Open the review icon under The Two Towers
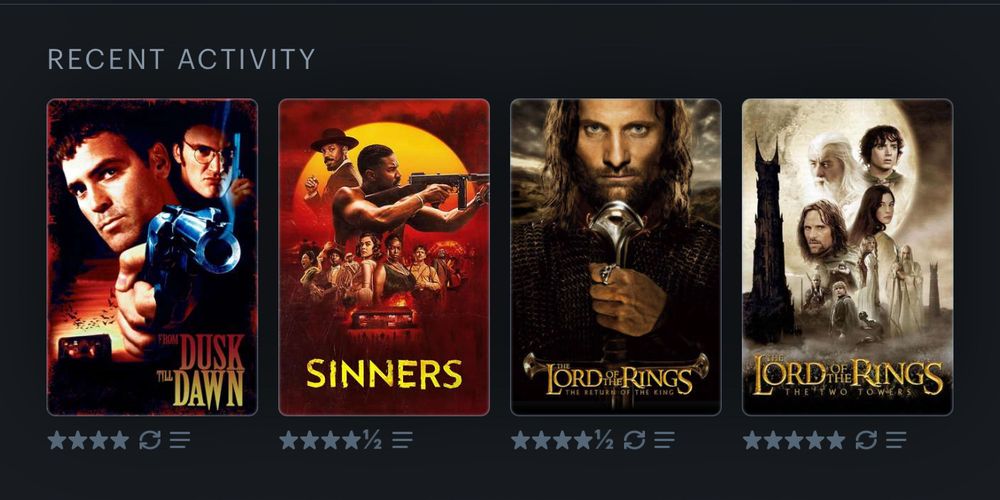1000x500 pixels. pyautogui.click(x=896, y=440)
